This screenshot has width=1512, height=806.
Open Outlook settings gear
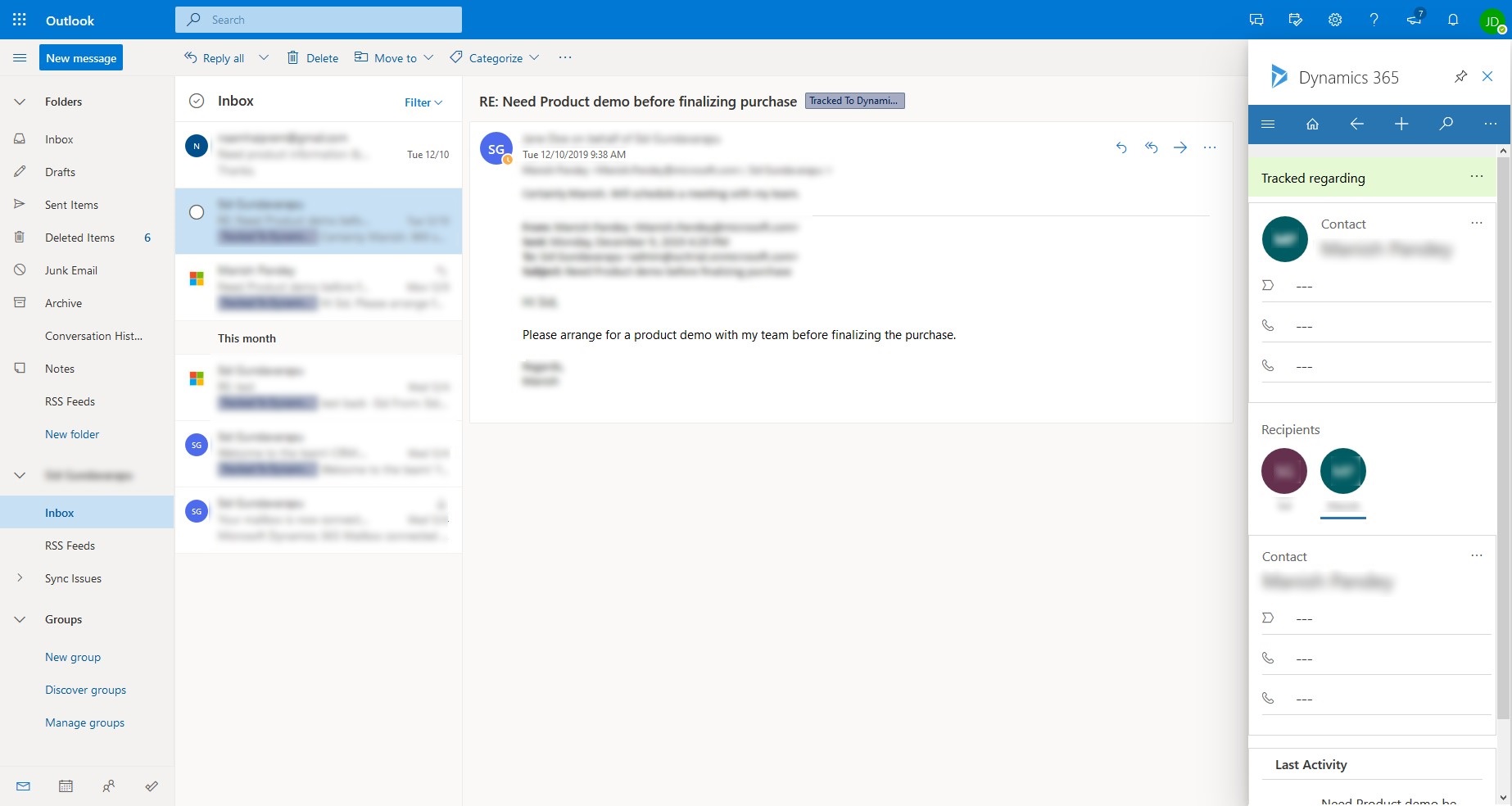click(x=1335, y=20)
